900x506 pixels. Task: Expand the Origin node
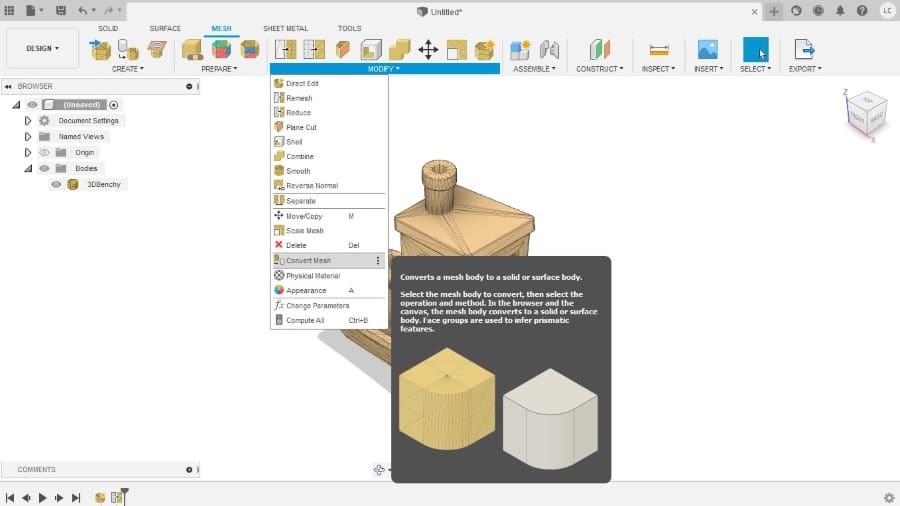28,153
